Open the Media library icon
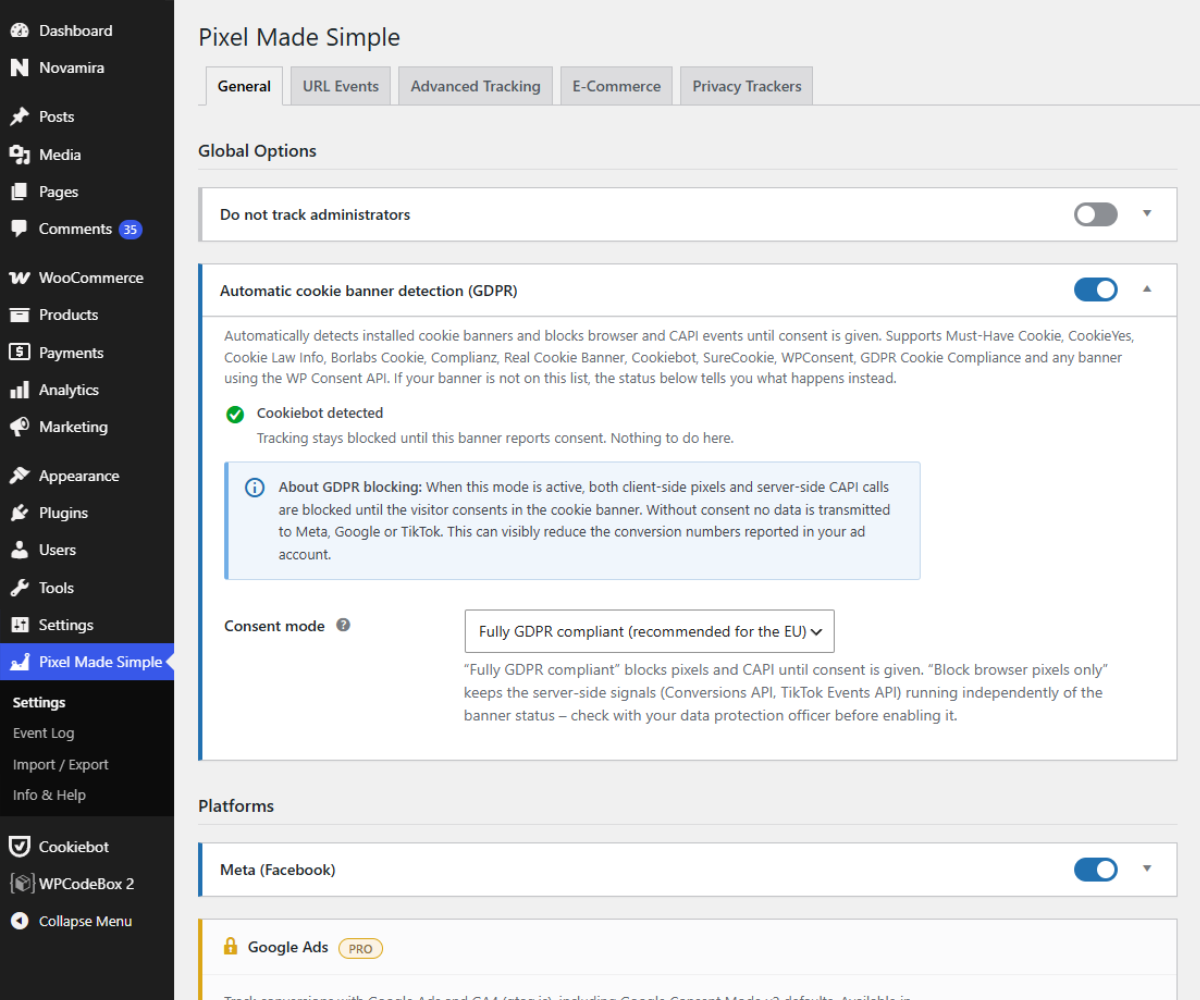The width and height of the screenshot is (1200, 1000). tap(19, 154)
